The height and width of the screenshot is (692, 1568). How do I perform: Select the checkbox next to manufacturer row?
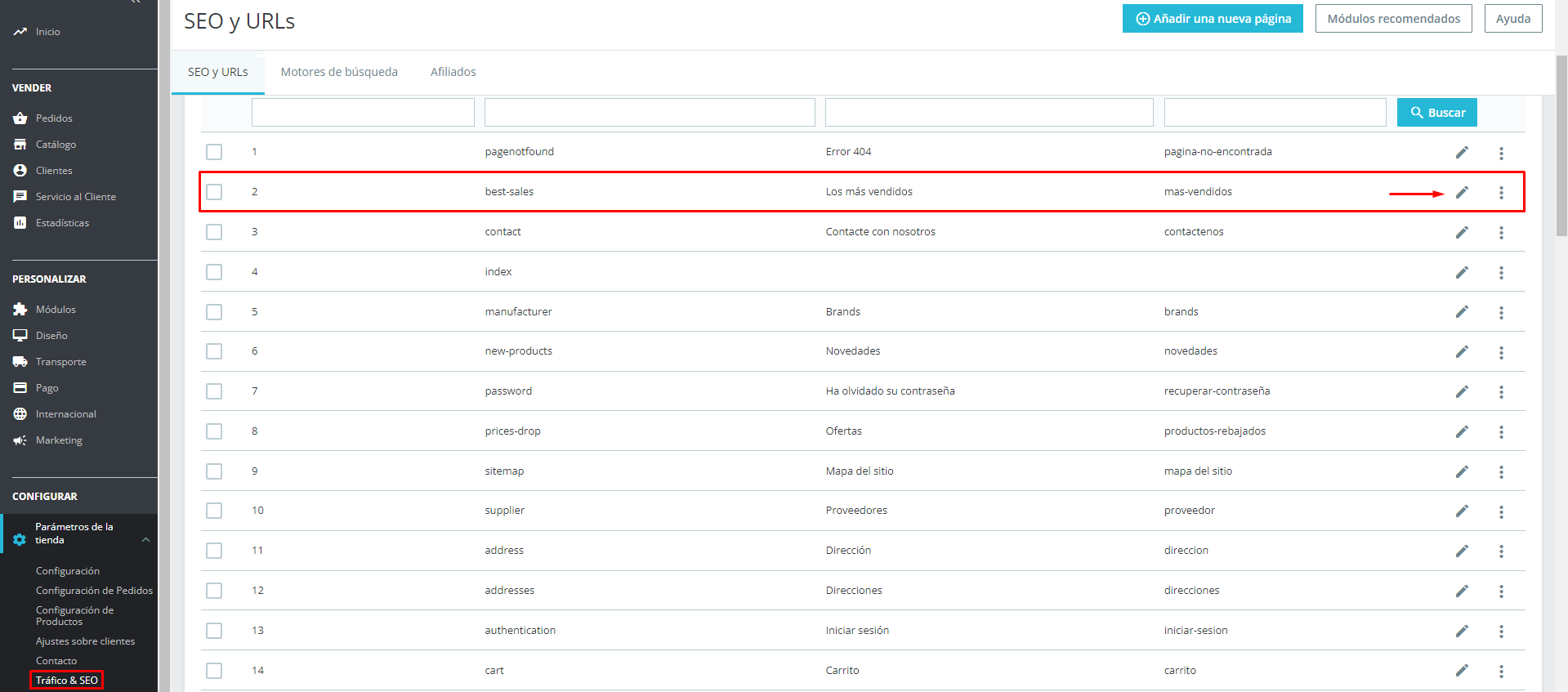(214, 312)
